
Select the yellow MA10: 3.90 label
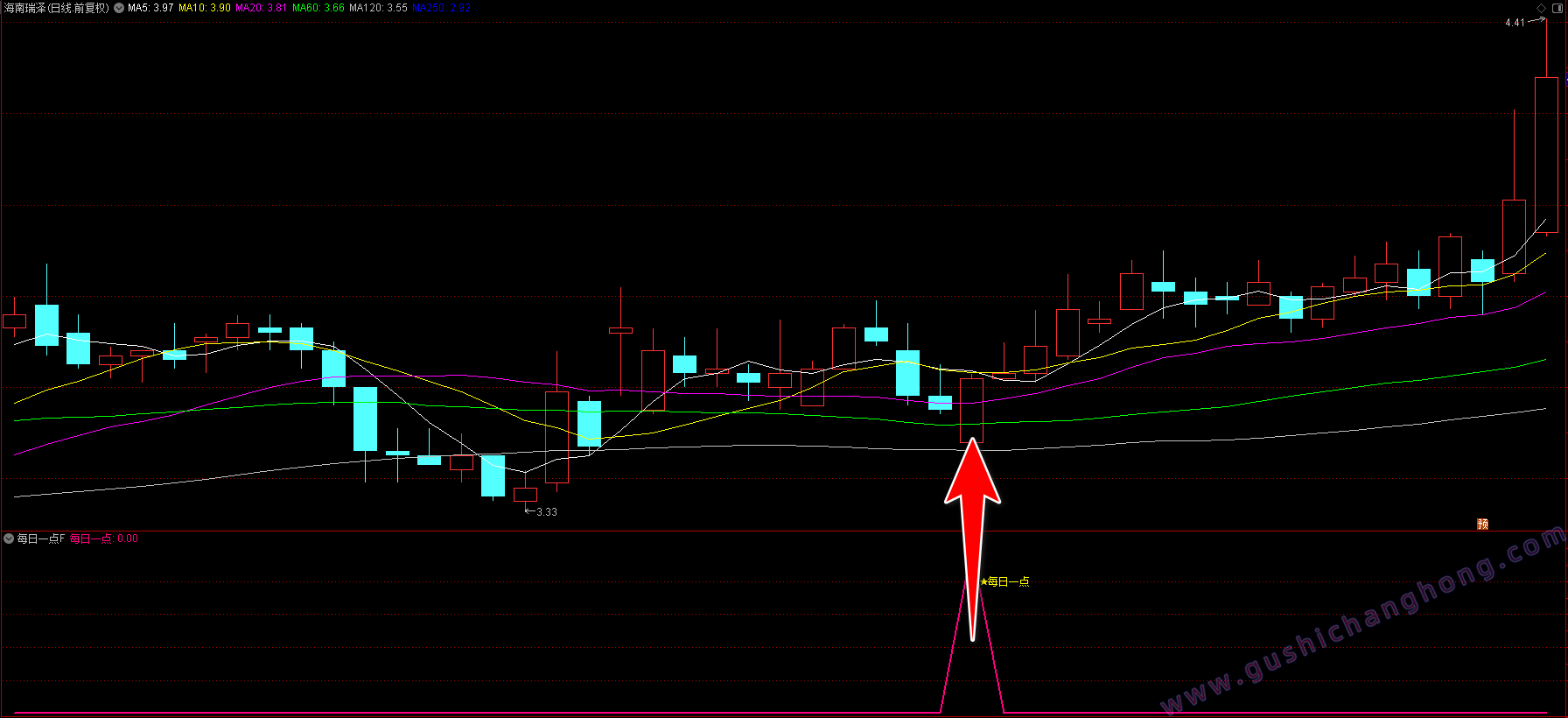(x=205, y=8)
